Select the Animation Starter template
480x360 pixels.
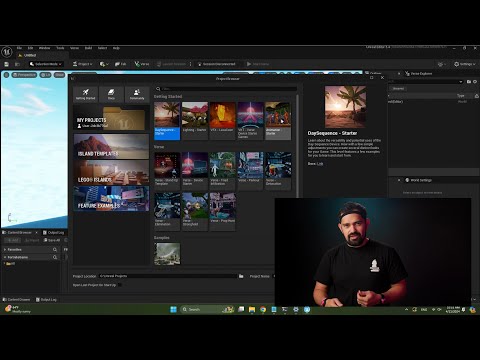coord(278,121)
